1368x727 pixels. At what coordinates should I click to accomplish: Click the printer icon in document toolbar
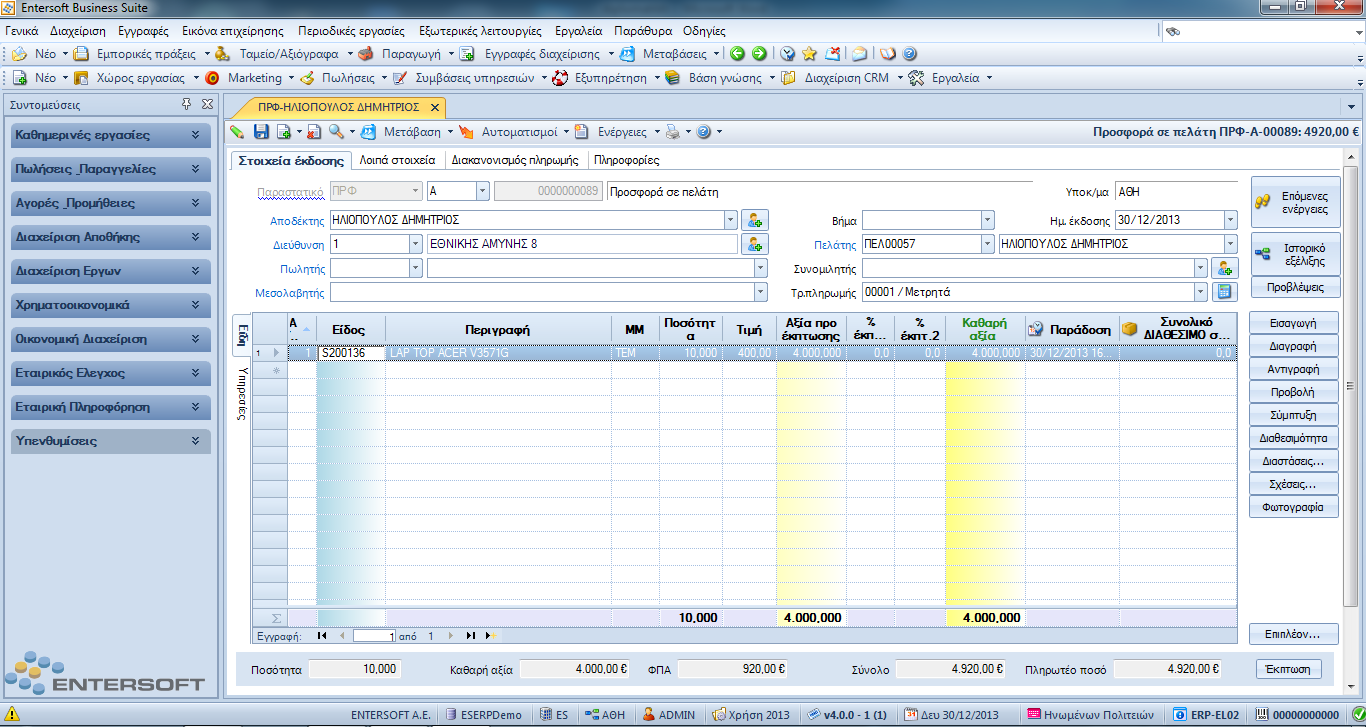(674, 132)
